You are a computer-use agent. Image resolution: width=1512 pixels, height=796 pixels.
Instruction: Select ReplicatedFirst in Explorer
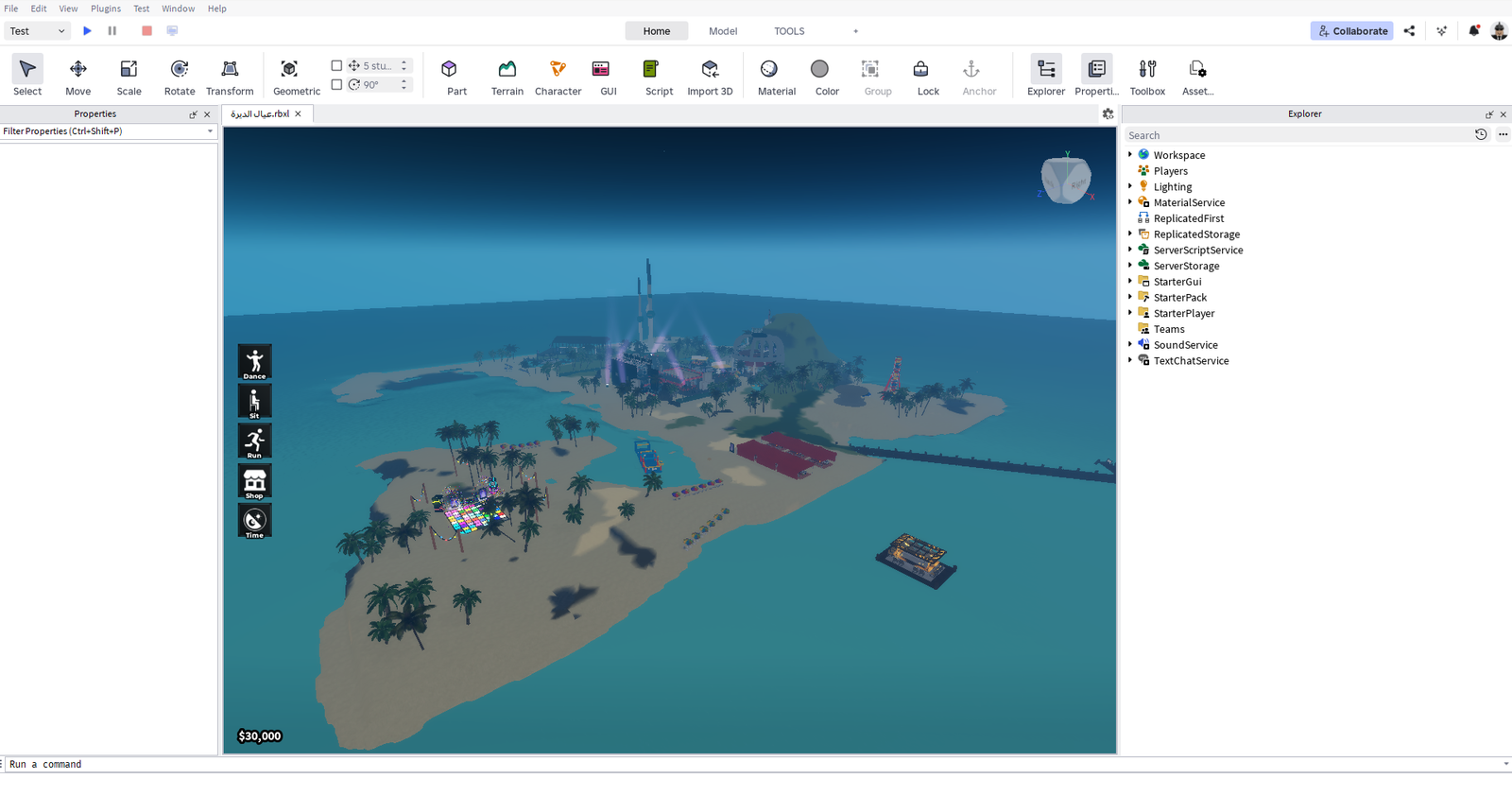pos(1188,218)
